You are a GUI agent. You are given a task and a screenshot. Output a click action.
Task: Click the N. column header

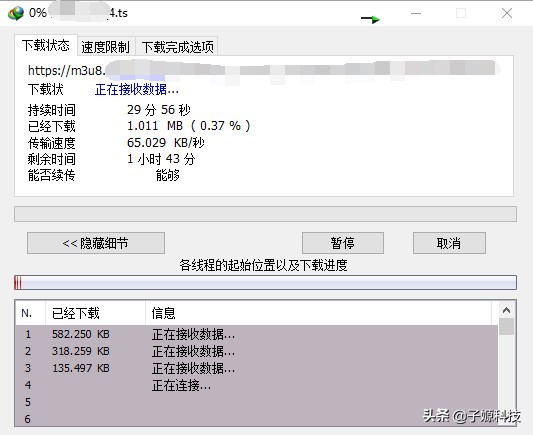tap(30, 313)
